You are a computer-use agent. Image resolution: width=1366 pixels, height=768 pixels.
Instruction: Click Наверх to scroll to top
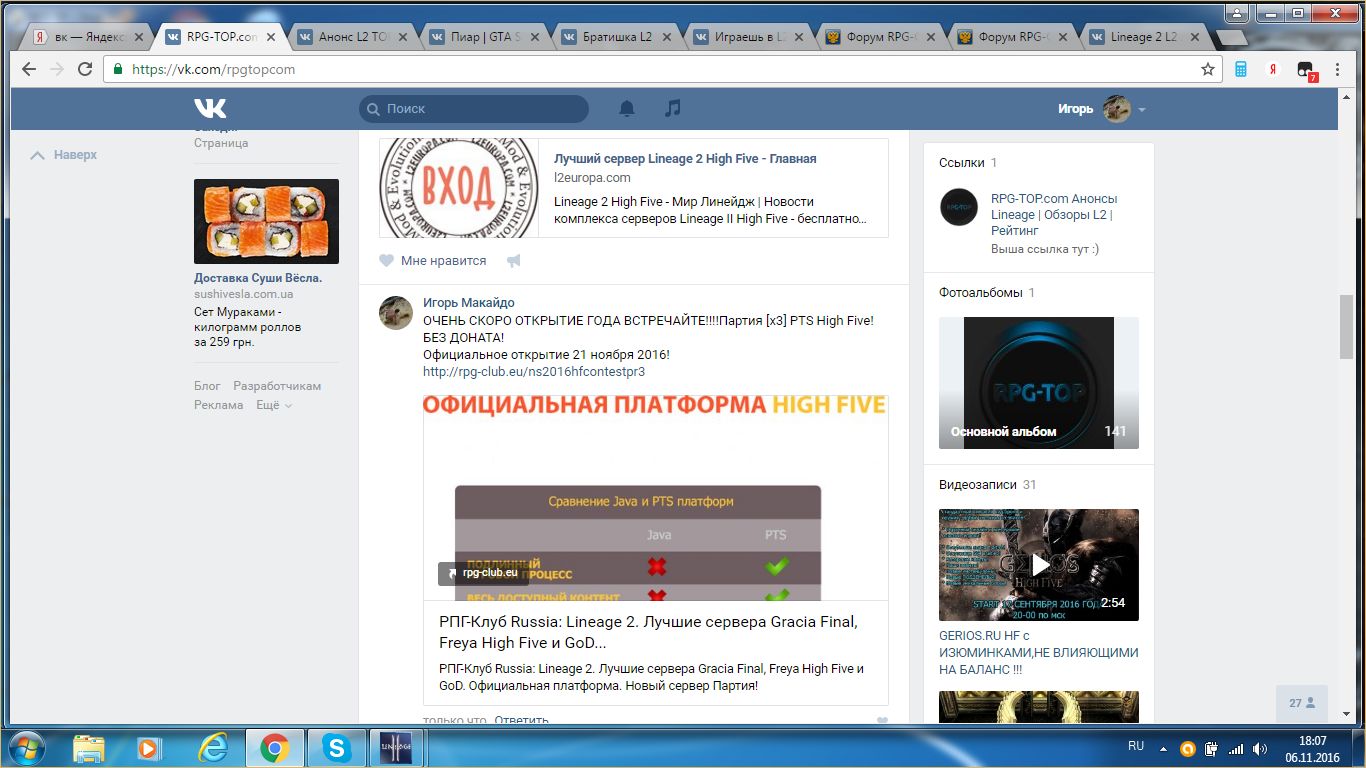[x=65, y=155]
